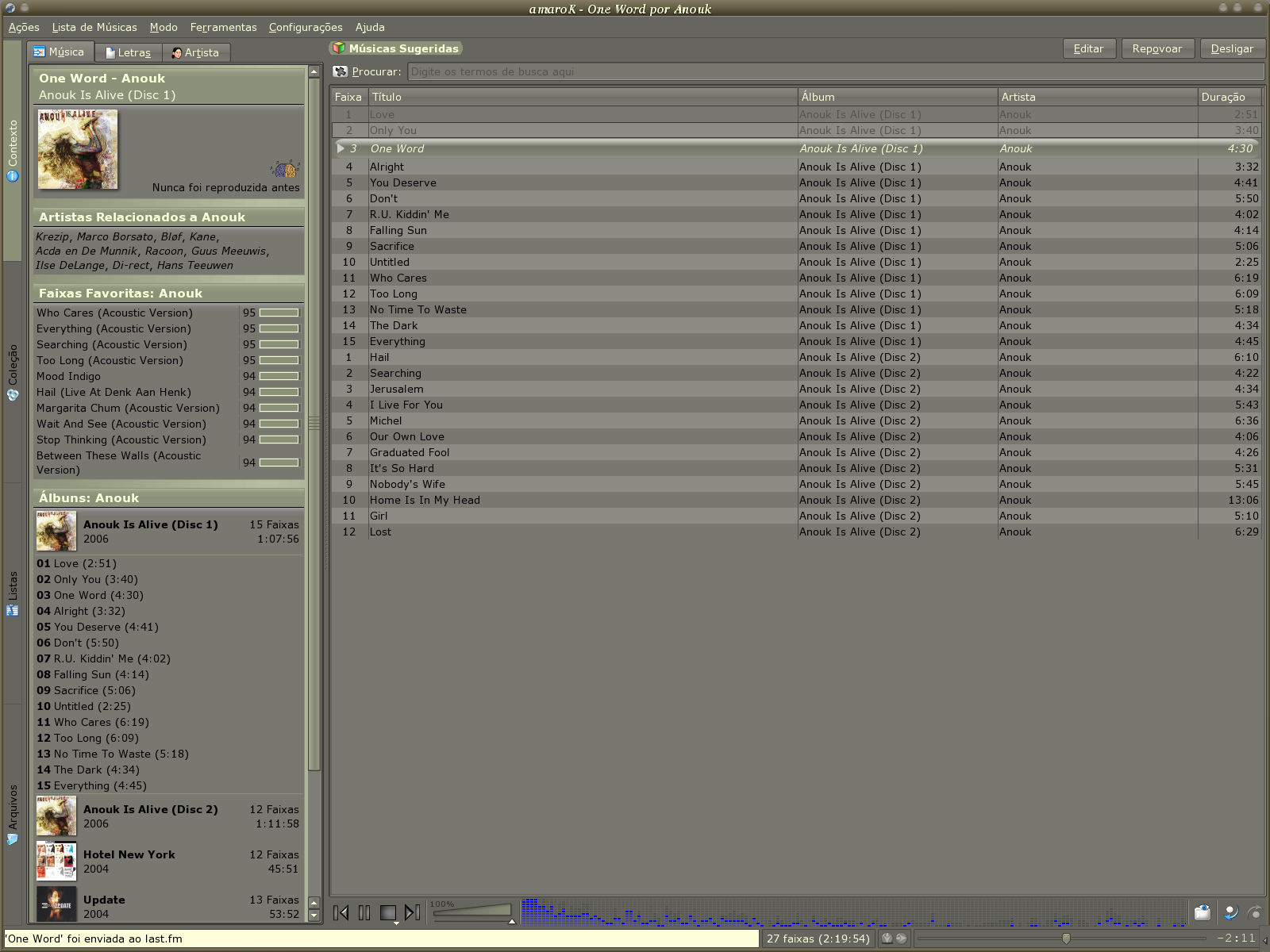Open the Configurações menu
The image size is (1270, 952).
[306, 27]
